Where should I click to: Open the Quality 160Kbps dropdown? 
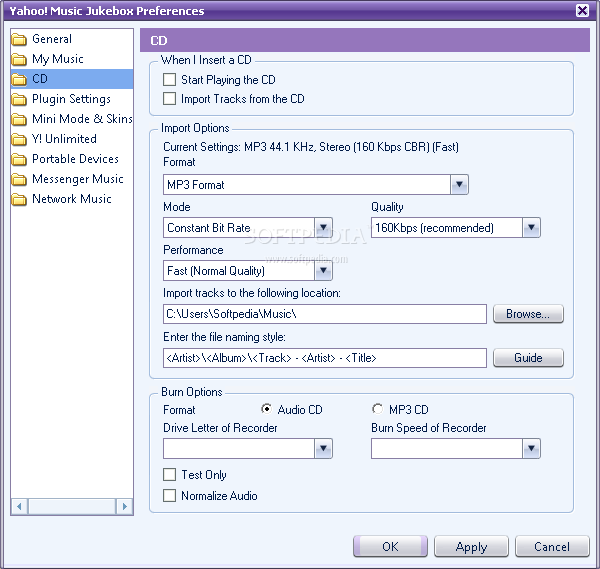pyautogui.click(x=531, y=228)
